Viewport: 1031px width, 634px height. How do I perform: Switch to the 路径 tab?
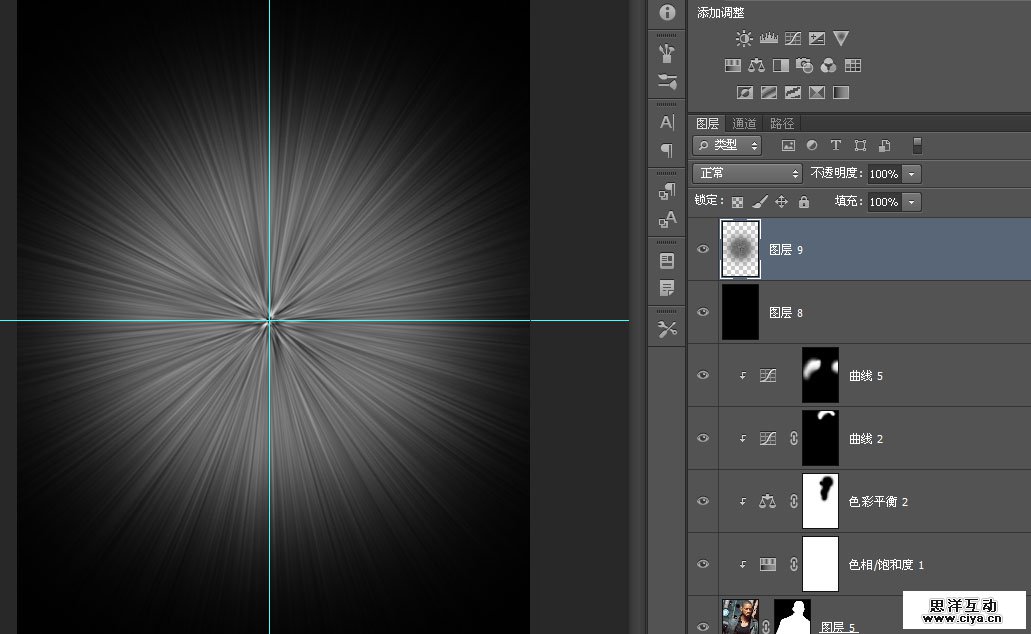click(782, 124)
